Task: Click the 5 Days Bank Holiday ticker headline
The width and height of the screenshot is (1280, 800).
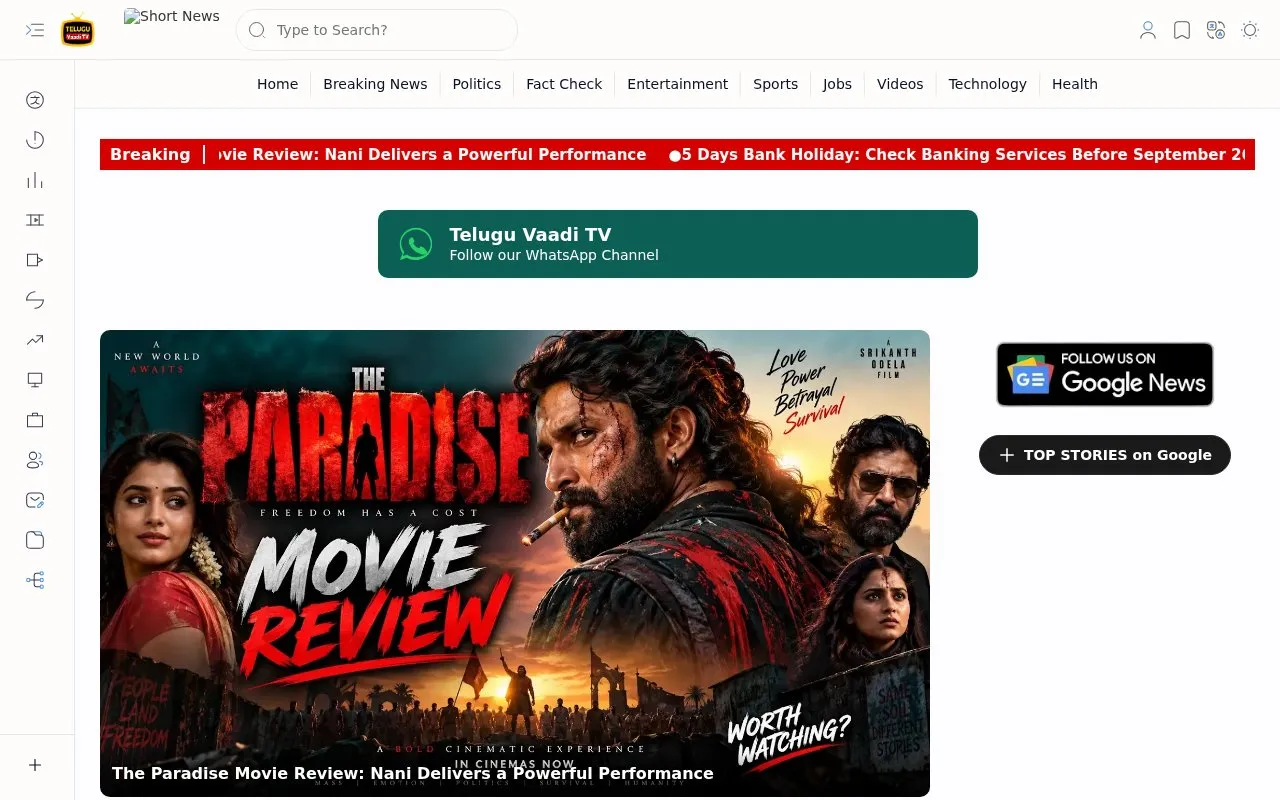Action: [x=963, y=155]
